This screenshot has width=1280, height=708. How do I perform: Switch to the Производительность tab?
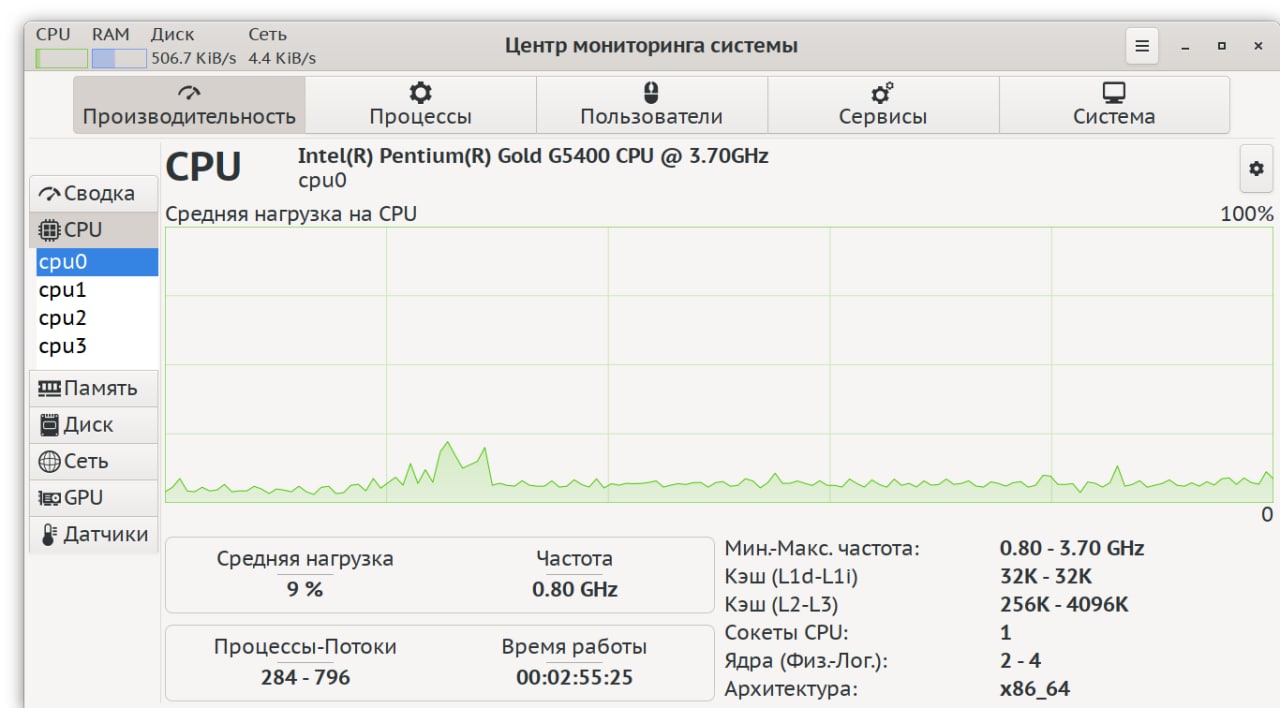pos(189,105)
